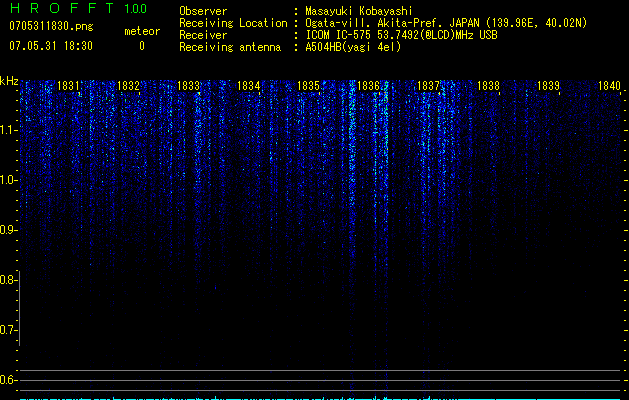Click the 1839 time marker

coord(548,86)
